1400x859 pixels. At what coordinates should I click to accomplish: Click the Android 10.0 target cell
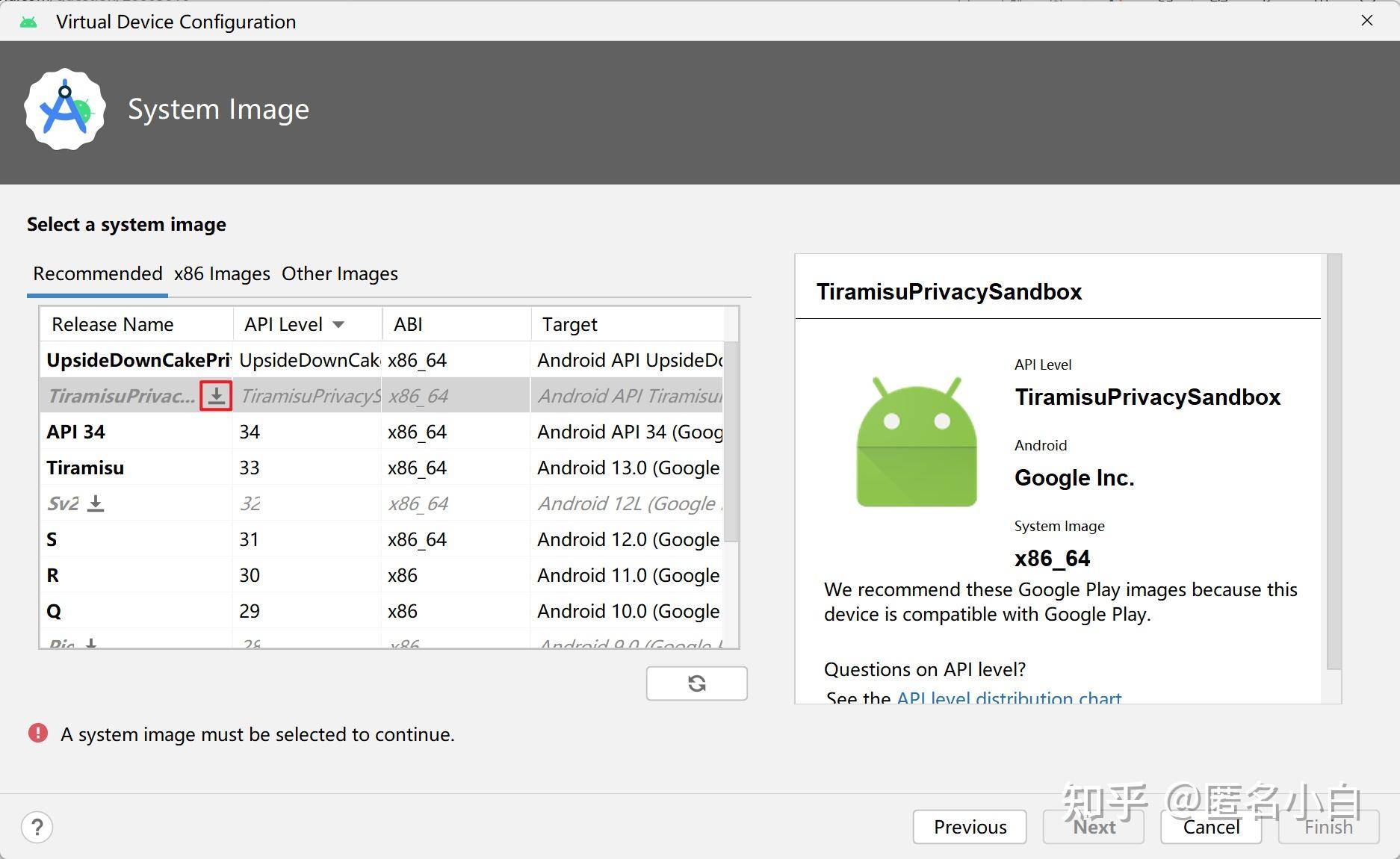(x=628, y=612)
